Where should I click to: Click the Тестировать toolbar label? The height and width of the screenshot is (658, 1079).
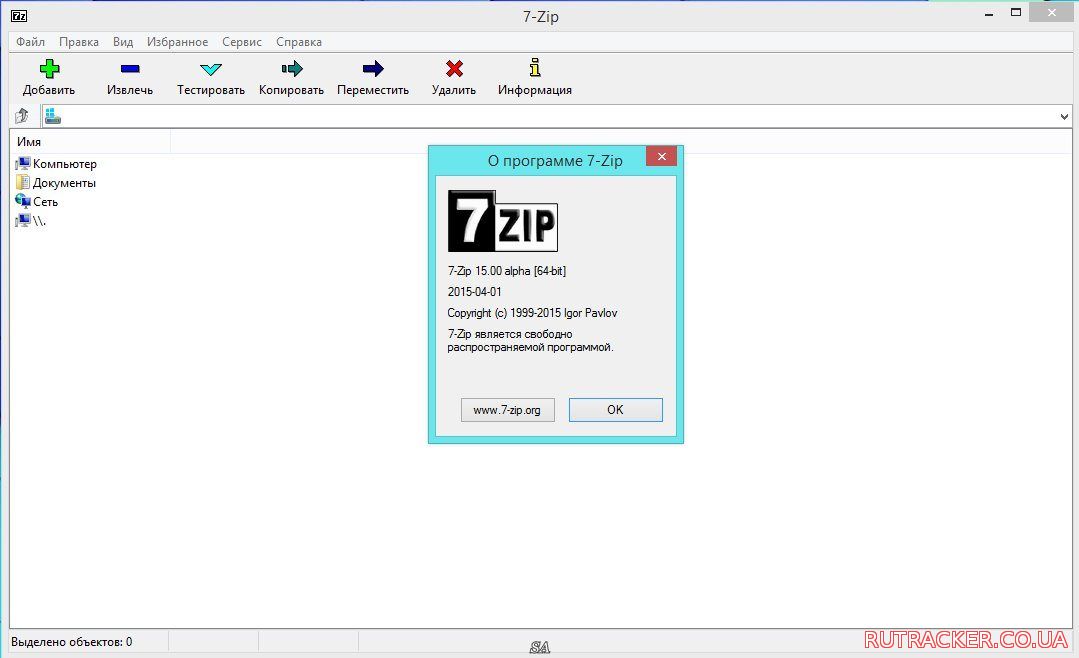click(211, 90)
